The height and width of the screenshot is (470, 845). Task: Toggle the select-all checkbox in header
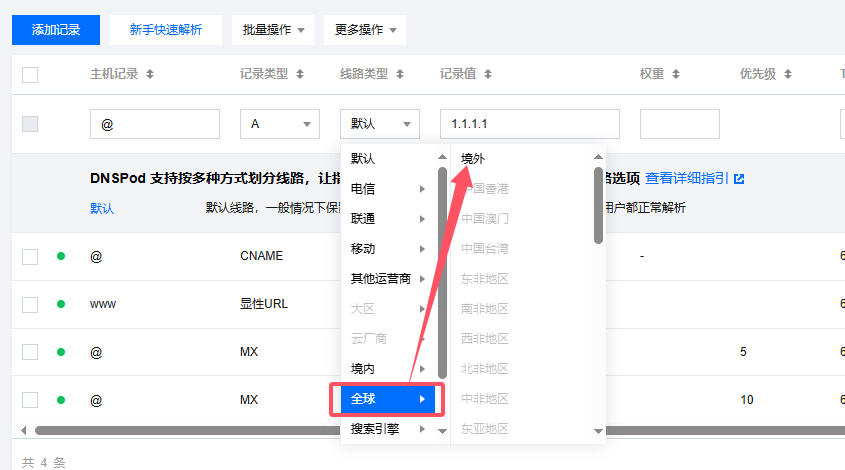[30, 75]
